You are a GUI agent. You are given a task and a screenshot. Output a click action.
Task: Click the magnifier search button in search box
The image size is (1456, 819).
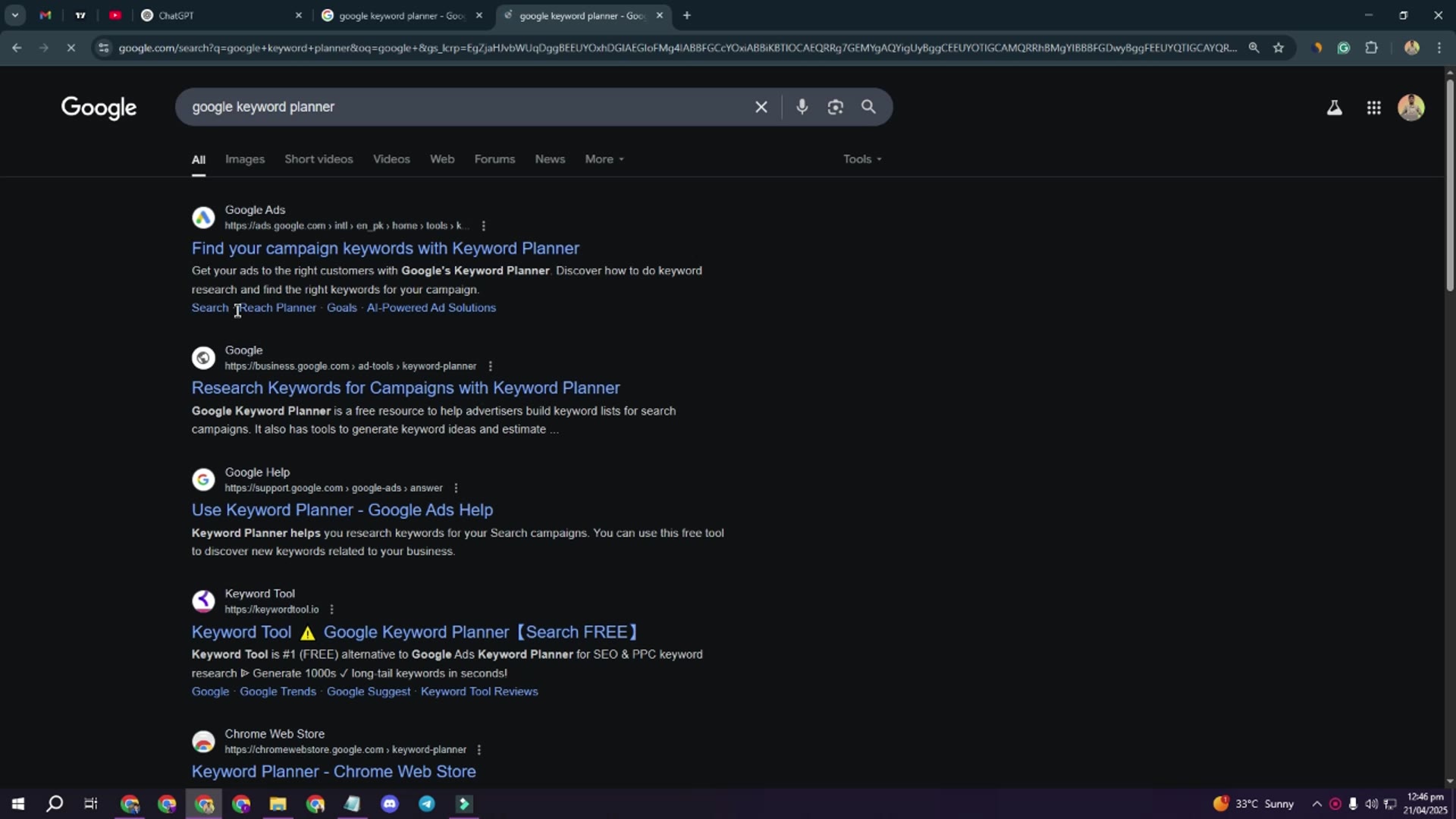pos(868,107)
